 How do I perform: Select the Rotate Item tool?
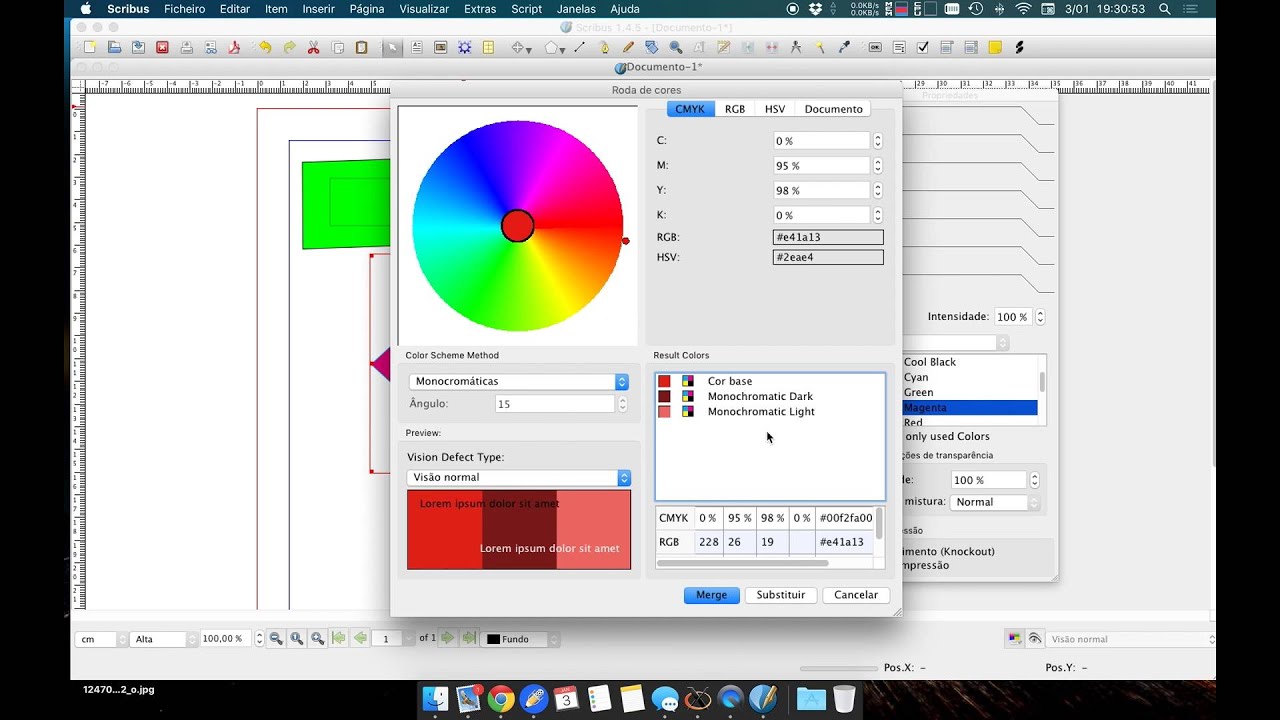tap(652, 47)
